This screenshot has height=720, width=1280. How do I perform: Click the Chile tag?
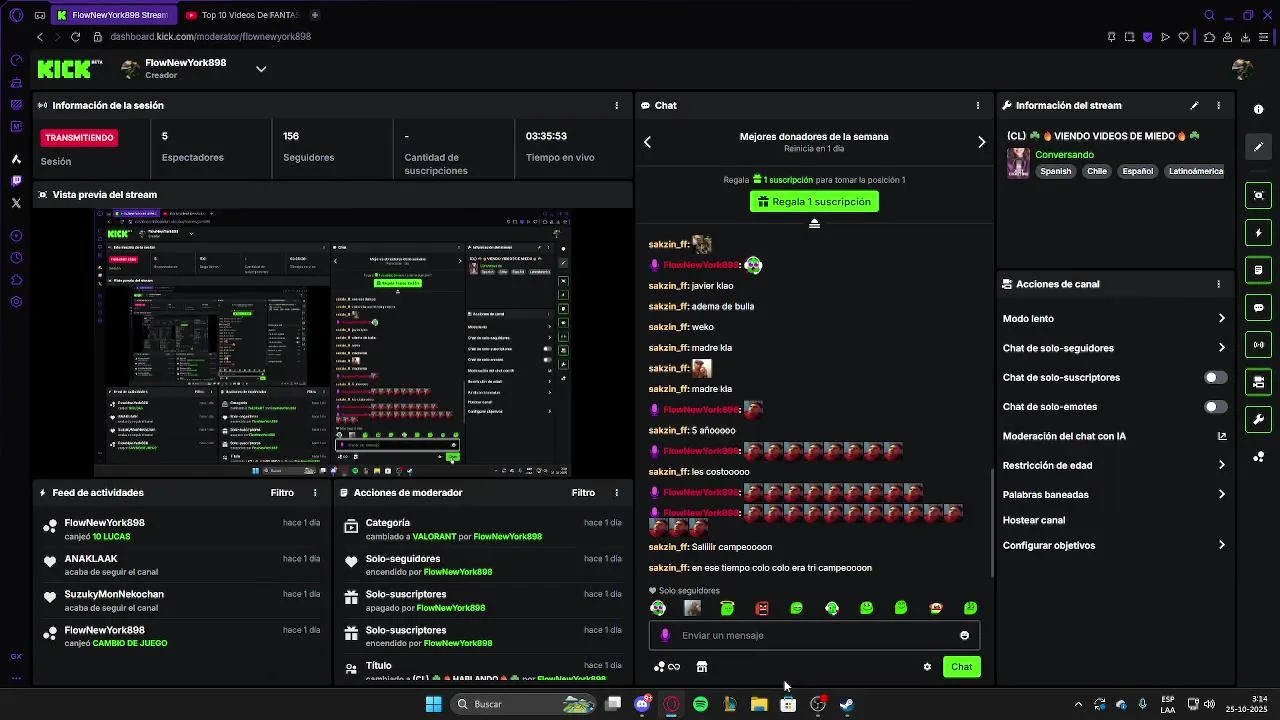coord(1097,171)
